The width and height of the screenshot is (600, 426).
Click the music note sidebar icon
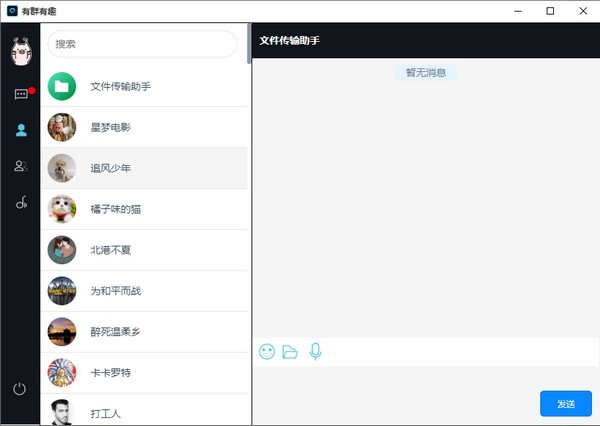click(20, 203)
